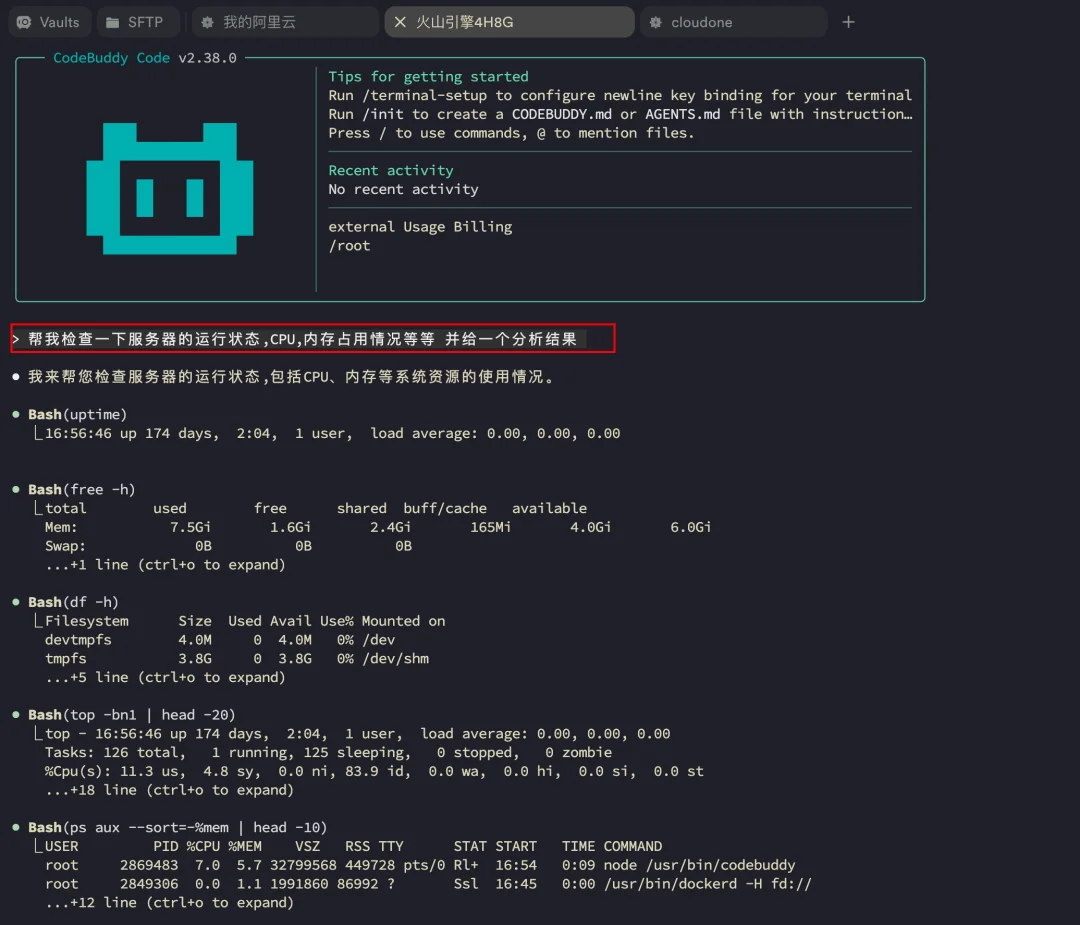Expand the hidden +1 line under free -h
The width and height of the screenshot is (1080, 925).
click(165, 565)
